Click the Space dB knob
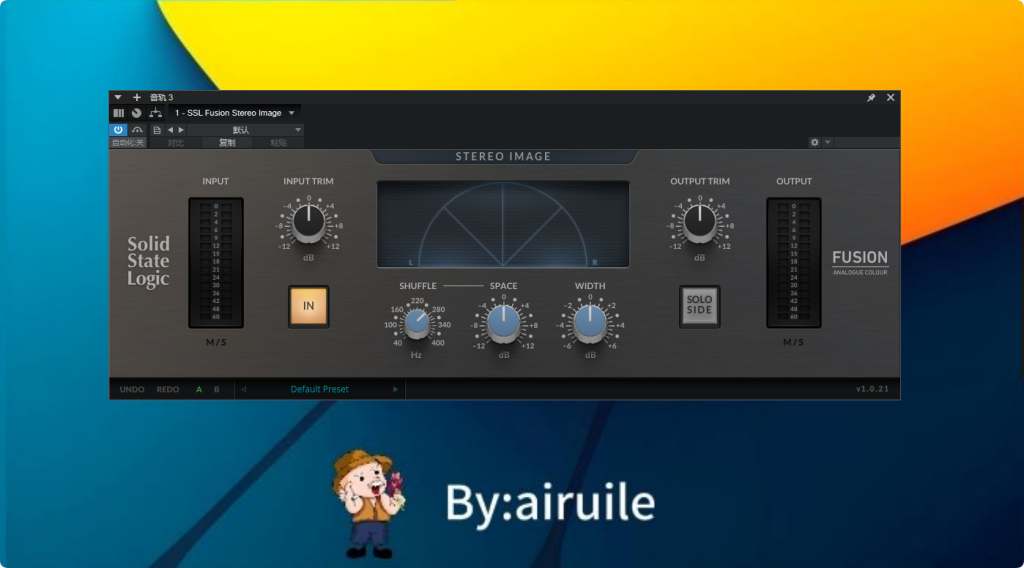This screenshot has height=568, width=1024. click(x=504, y=323)
